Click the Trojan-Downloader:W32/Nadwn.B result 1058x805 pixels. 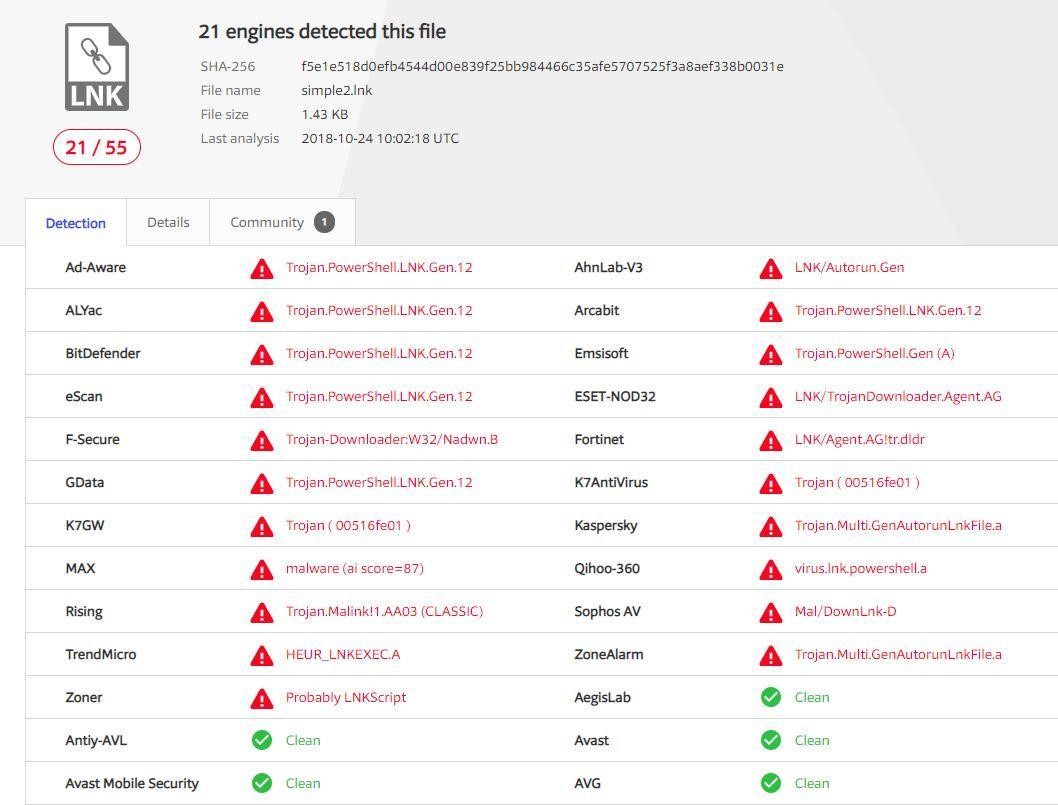392,439
